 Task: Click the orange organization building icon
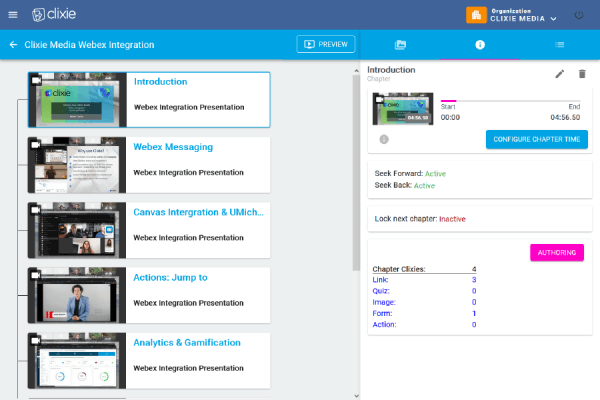[x=476, y=15]
